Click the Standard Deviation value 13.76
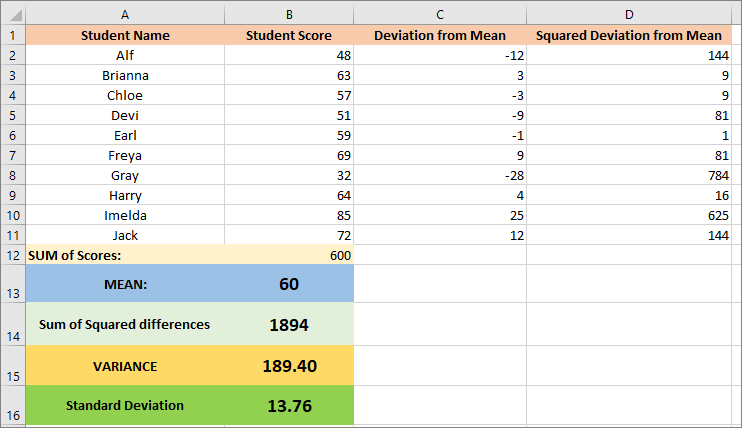742x428 pixels. point(289,405)
